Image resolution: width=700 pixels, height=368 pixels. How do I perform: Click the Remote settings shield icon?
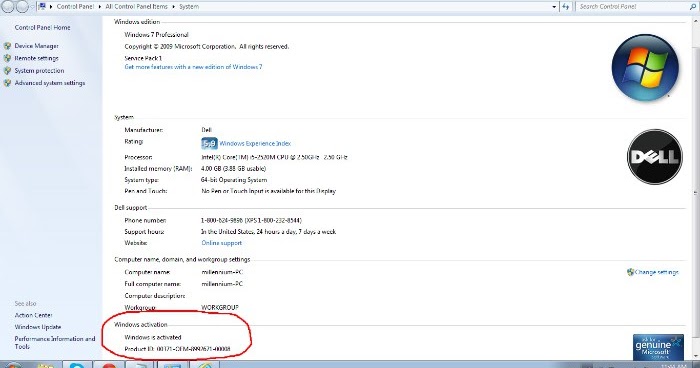[7, 58]
